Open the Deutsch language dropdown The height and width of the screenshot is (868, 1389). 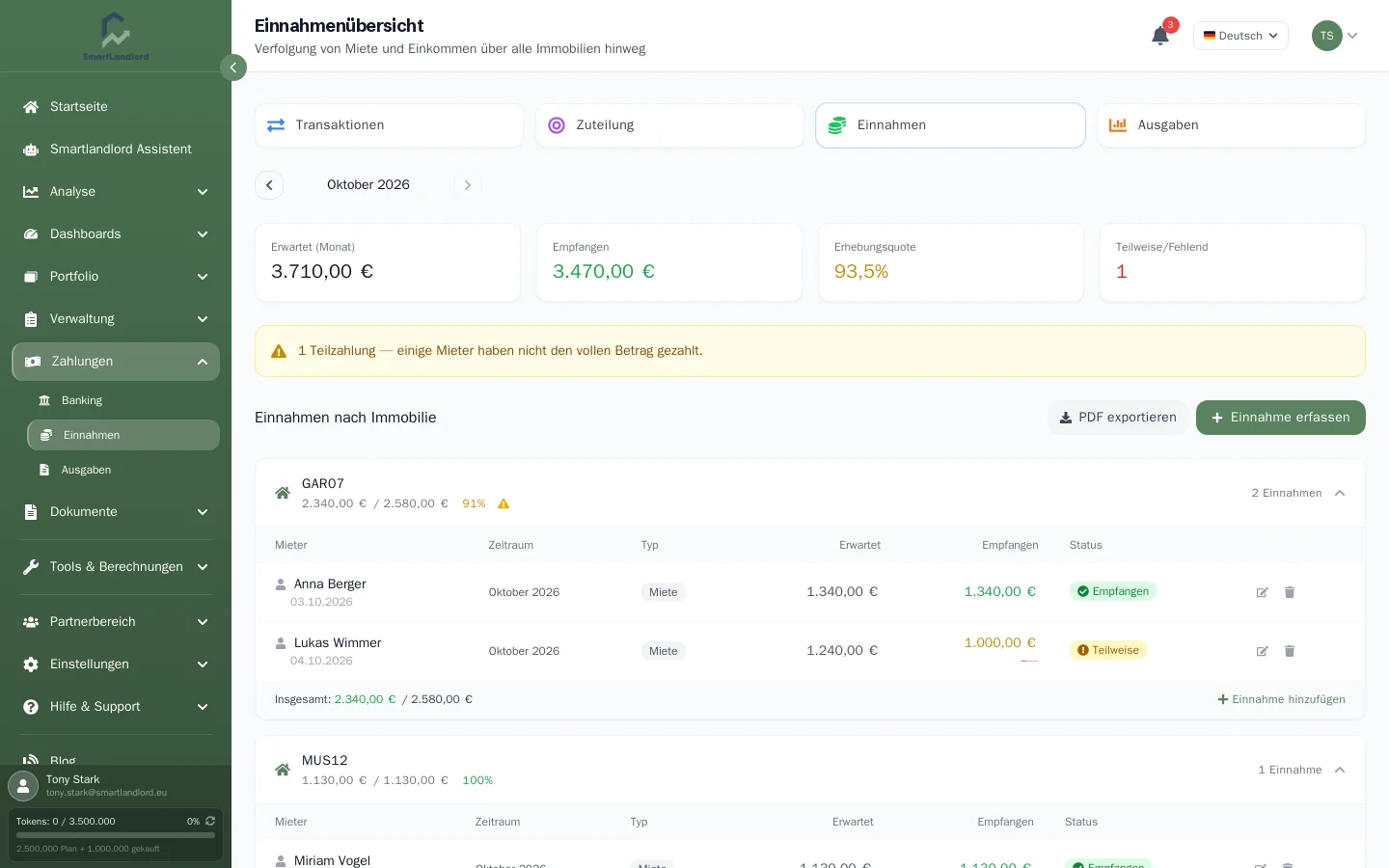click(1240, 36)
